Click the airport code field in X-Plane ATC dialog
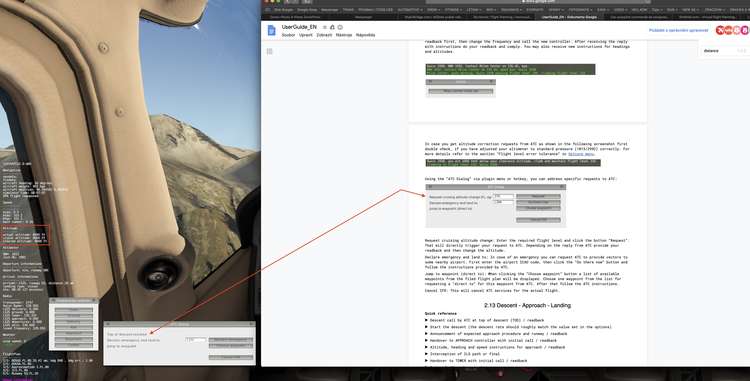This screenshot has height=381, width=750. point(196,340)
